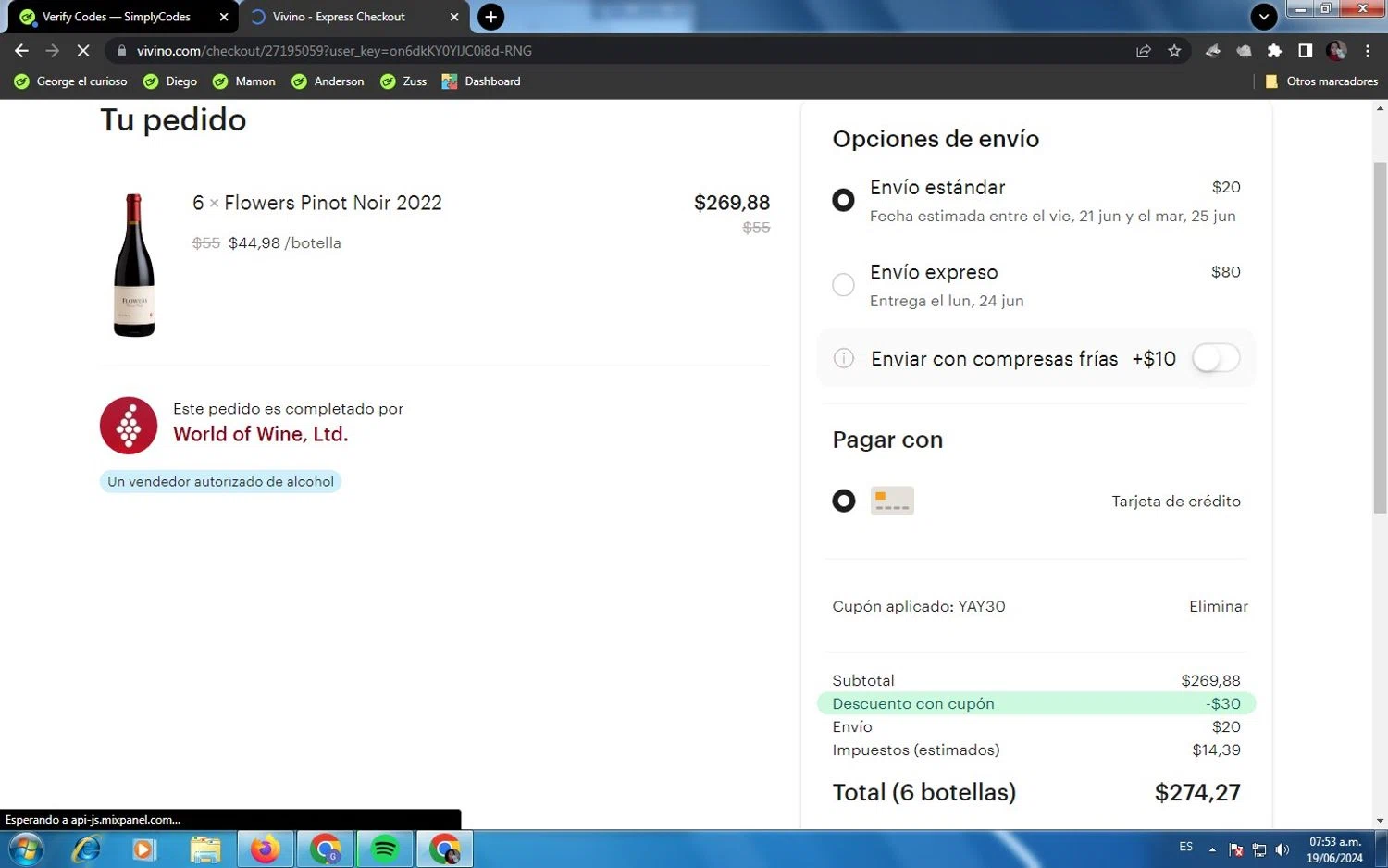Image resolution: width=1388 pixels, height=868 pixels.
Task: Open the Windows Start menu
Action: point(25,849)
